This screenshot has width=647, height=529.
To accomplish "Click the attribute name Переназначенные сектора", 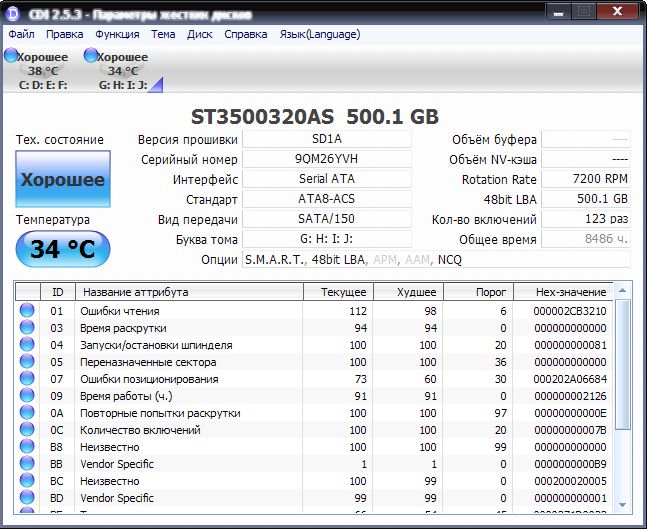I will pos(148,362).
